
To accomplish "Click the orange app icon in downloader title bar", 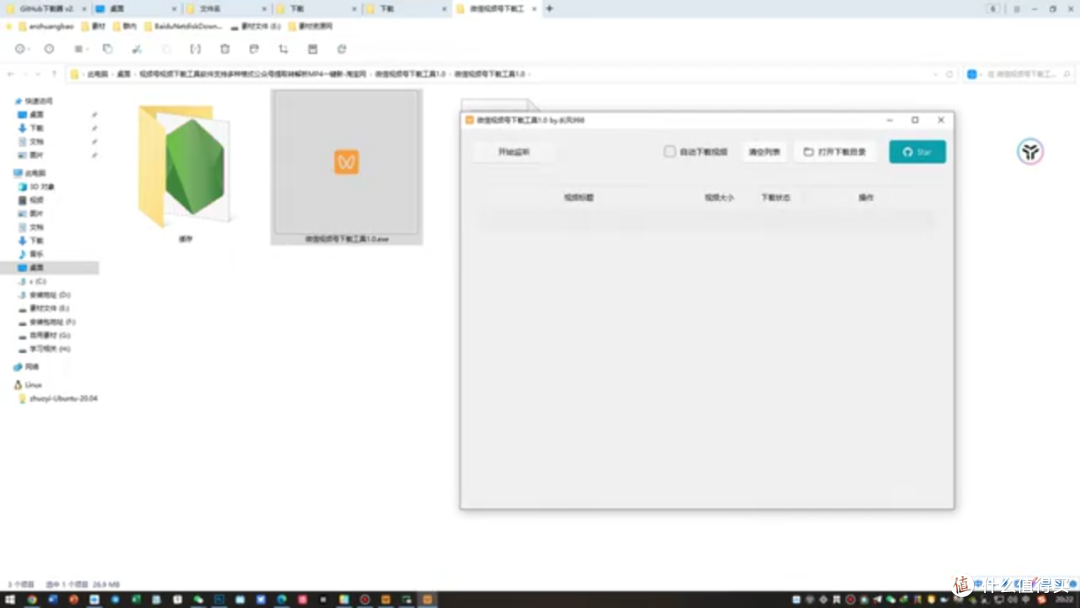I will pyautogui.click(x=470, y=120).
